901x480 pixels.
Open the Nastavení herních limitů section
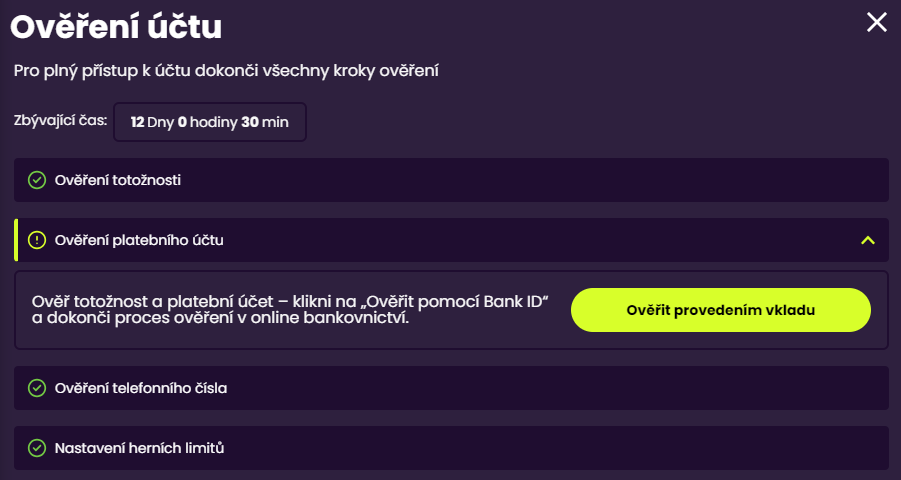[x=450, y=448]
